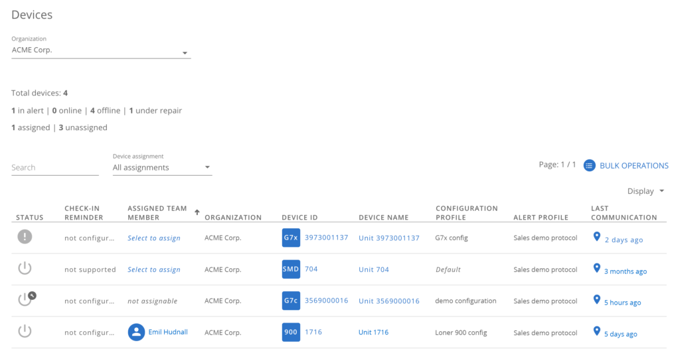Click the 900 device type badge

291,332
